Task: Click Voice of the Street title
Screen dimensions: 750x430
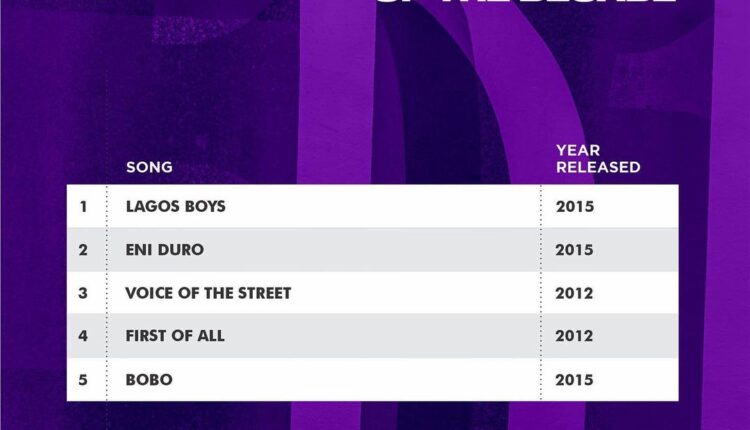Action: point(208,293)
